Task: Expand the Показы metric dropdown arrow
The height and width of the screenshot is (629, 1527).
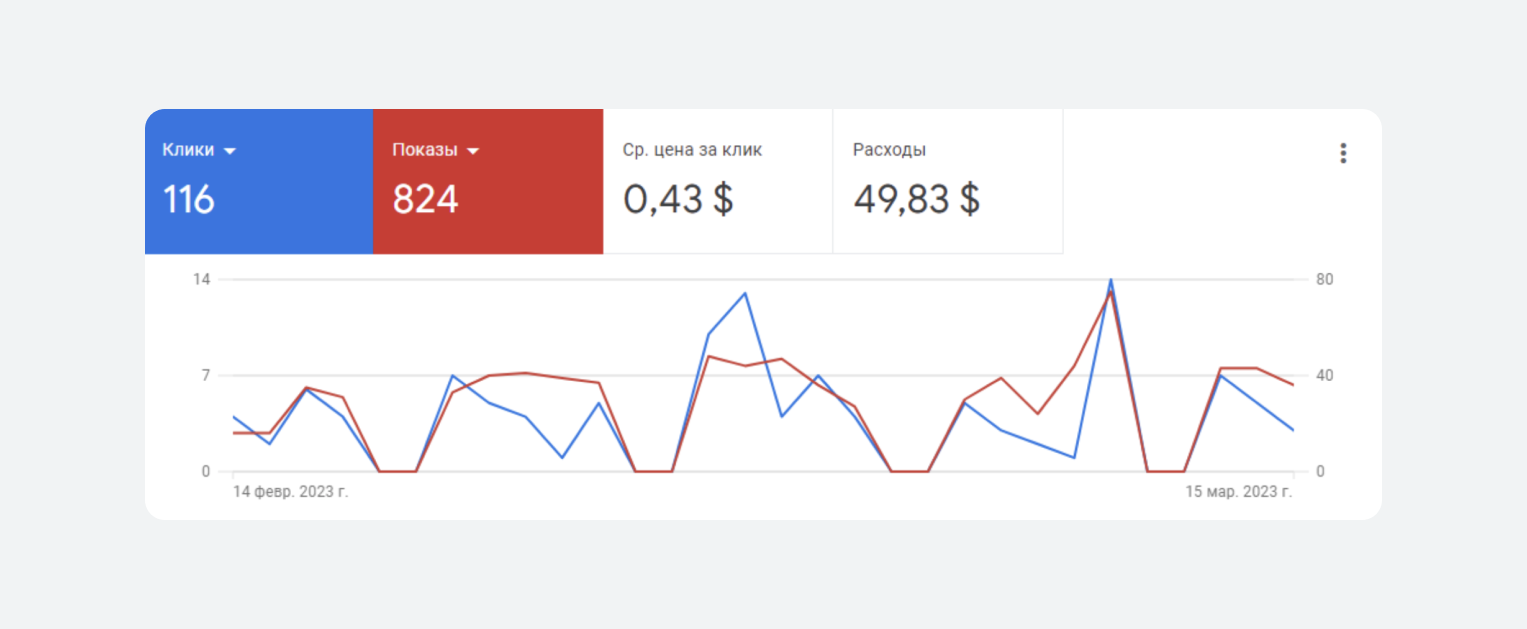Action: [x=473, y=151]
